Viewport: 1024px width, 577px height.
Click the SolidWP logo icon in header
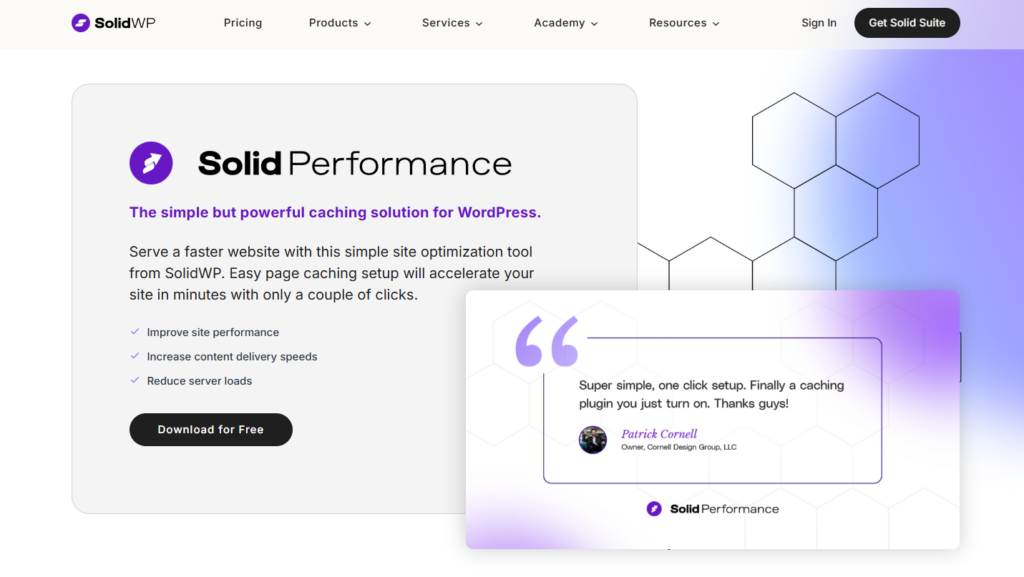pyautogui.click(x=81, y=23)
